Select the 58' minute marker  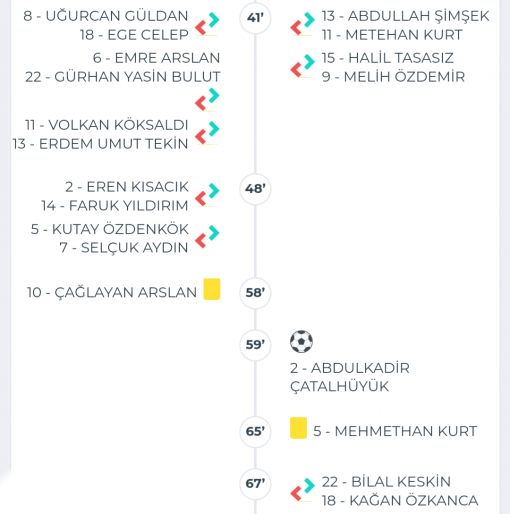(x=255, y=293)
